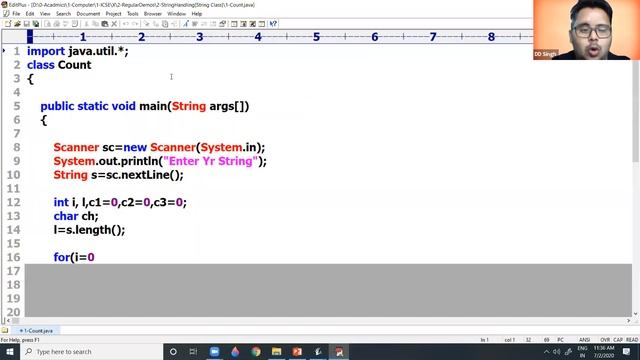Open the notification center icon
640x360 pixels.
627,351
